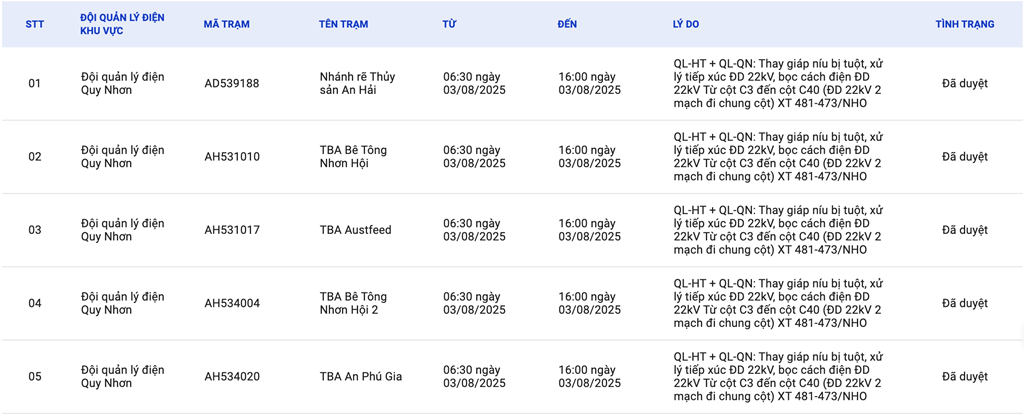Click the TBA Austfeed station name

coord(355,230)
